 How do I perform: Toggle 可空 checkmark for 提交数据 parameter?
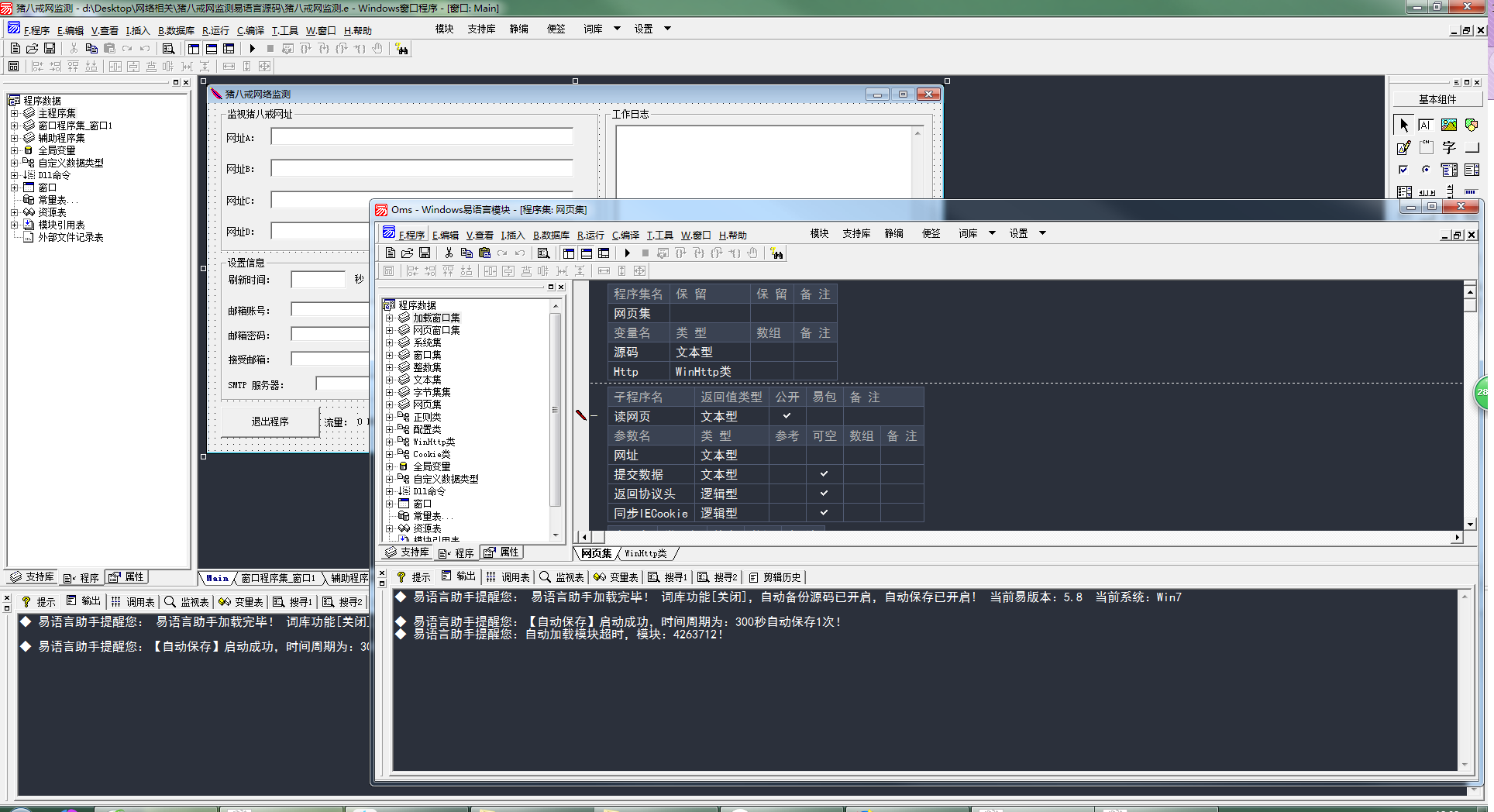point(824,474)
